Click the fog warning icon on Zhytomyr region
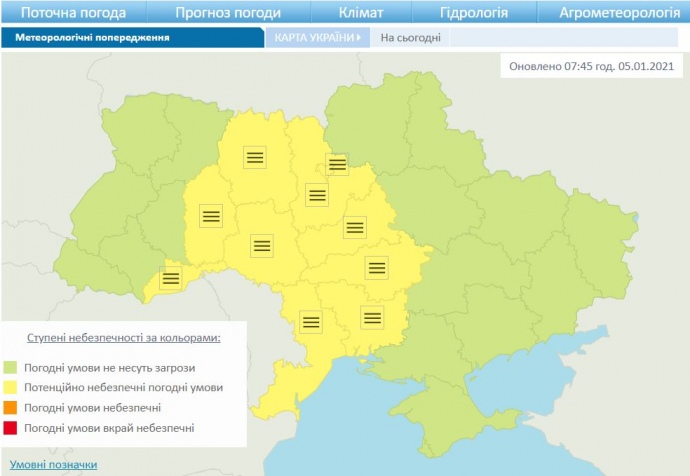The width and height of the screenshot is (690, 476). tap(255, 156)
